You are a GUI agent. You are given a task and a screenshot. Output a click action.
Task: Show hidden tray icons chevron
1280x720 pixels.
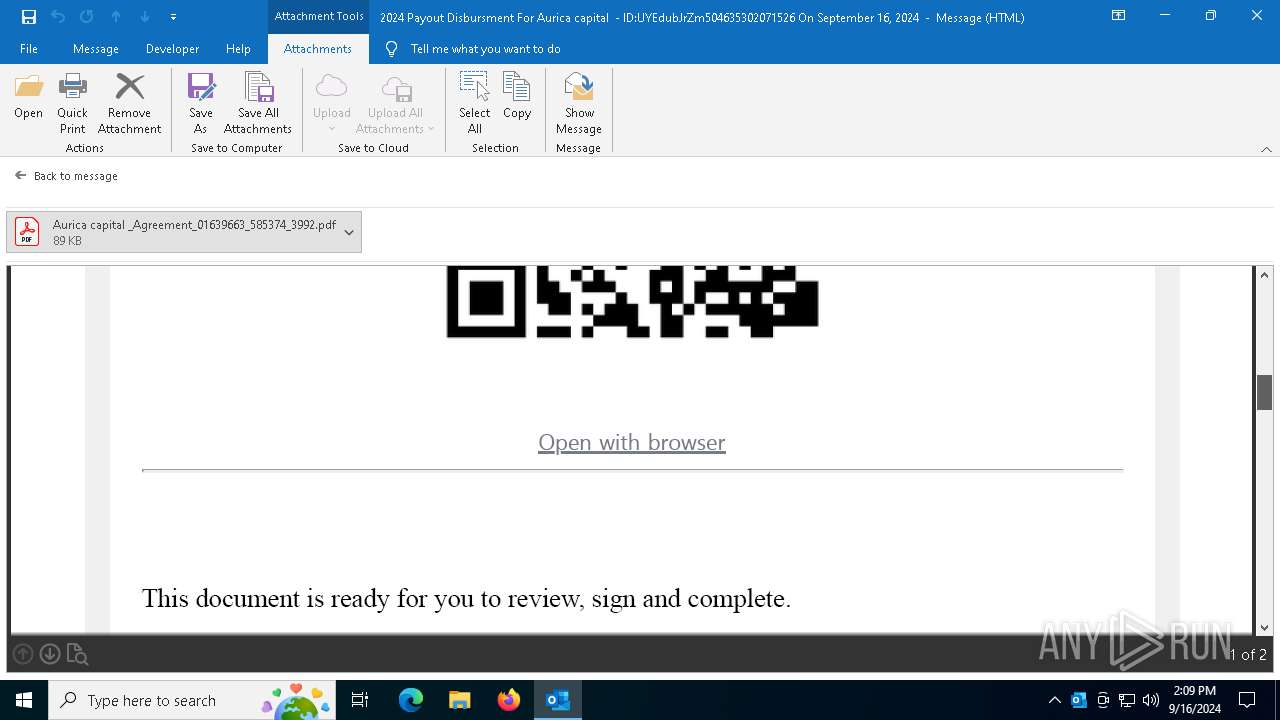tap(1054, 700)
